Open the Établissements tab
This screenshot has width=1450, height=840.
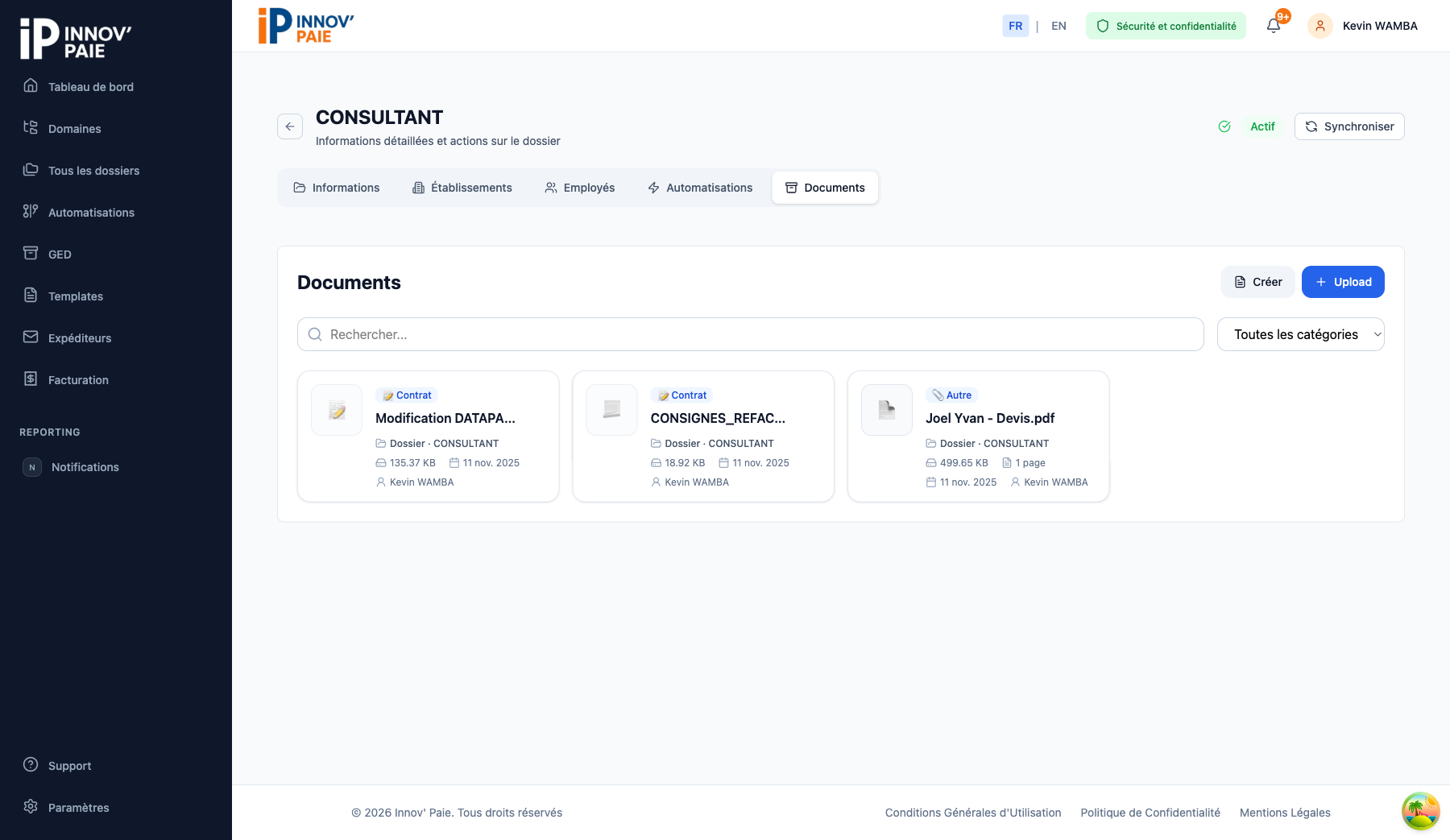(x=462, y=188)
